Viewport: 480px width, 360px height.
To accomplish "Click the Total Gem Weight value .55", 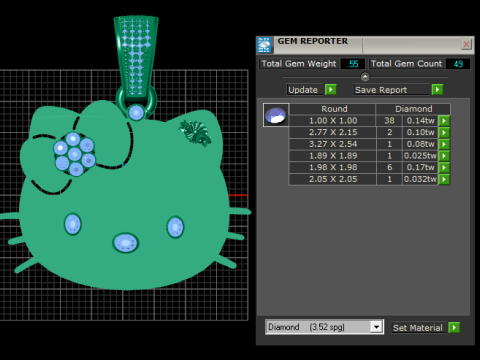I will pyautogui.click(x=353, y=64).
